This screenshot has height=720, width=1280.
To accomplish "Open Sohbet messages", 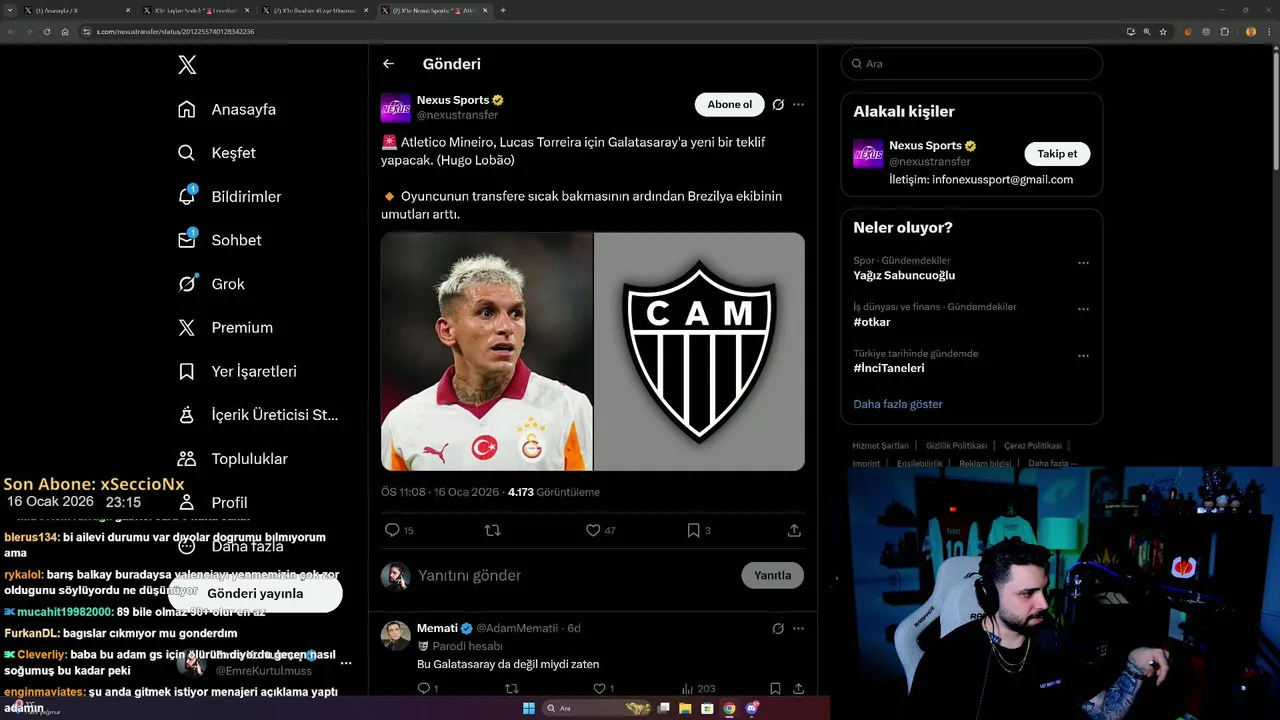I will [219, 240].
